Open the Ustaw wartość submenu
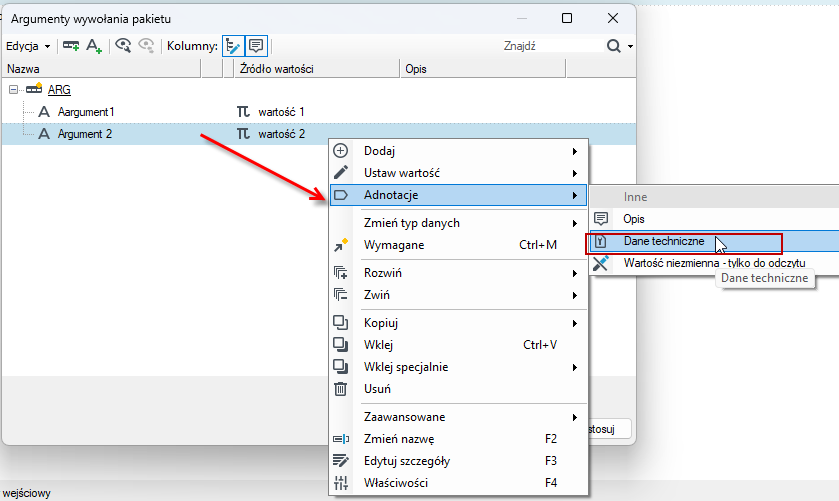The image size is (839, 501). click(x=458, y=173)
